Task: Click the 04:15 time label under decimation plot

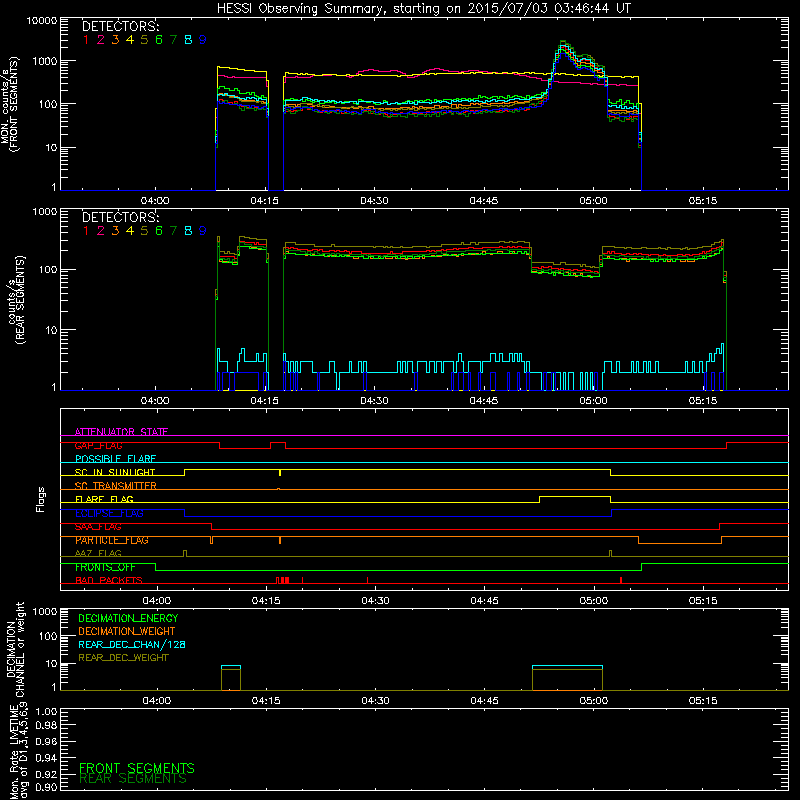Action: (x=266, y=701)
